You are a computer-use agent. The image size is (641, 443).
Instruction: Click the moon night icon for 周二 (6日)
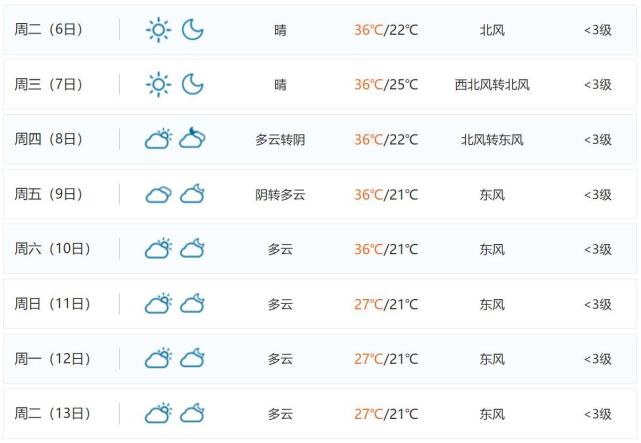click(x=192, y=30)
